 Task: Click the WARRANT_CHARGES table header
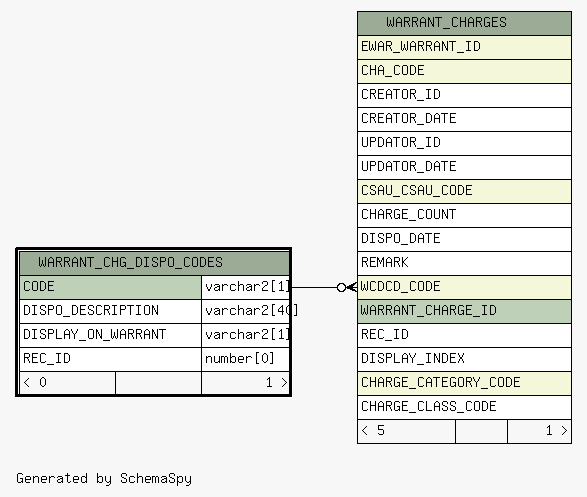[x=464, y=23]
